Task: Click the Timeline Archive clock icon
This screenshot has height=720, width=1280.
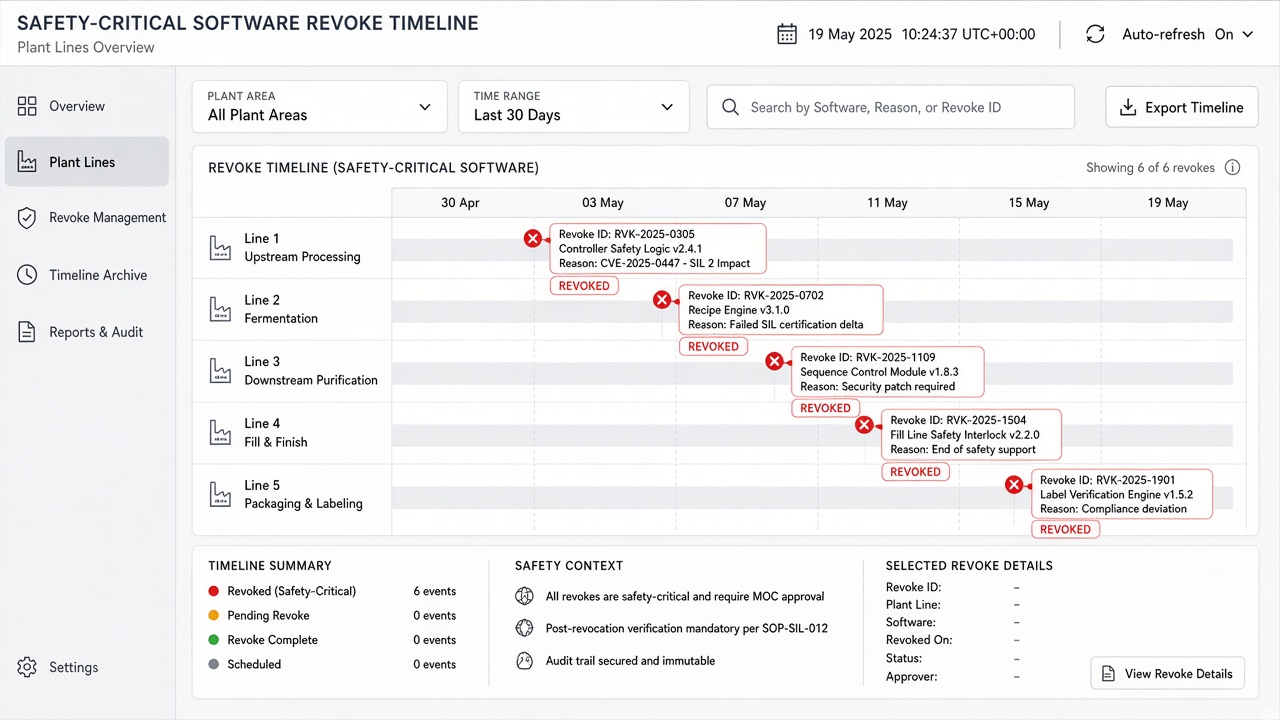Action: click(x=27, y=275)
